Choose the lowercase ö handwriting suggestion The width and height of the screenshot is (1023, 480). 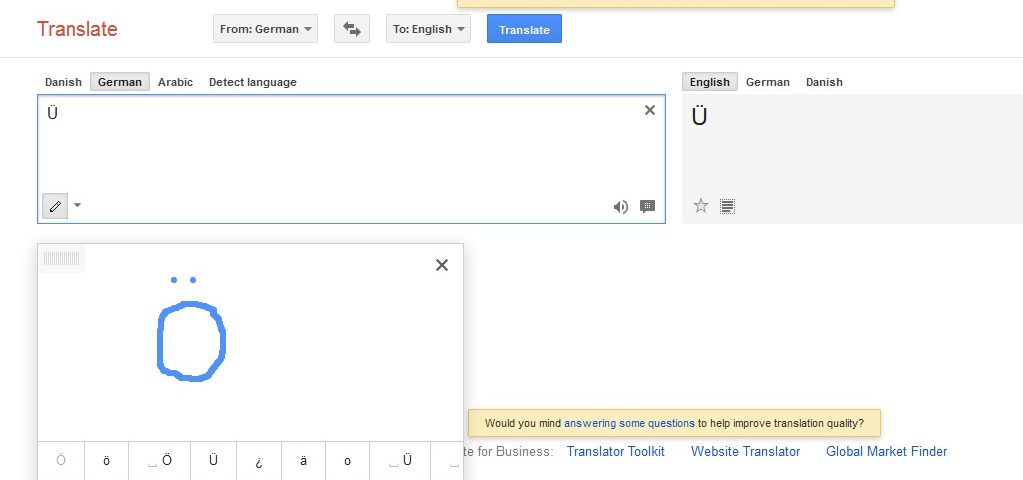[x=107, y=461]
